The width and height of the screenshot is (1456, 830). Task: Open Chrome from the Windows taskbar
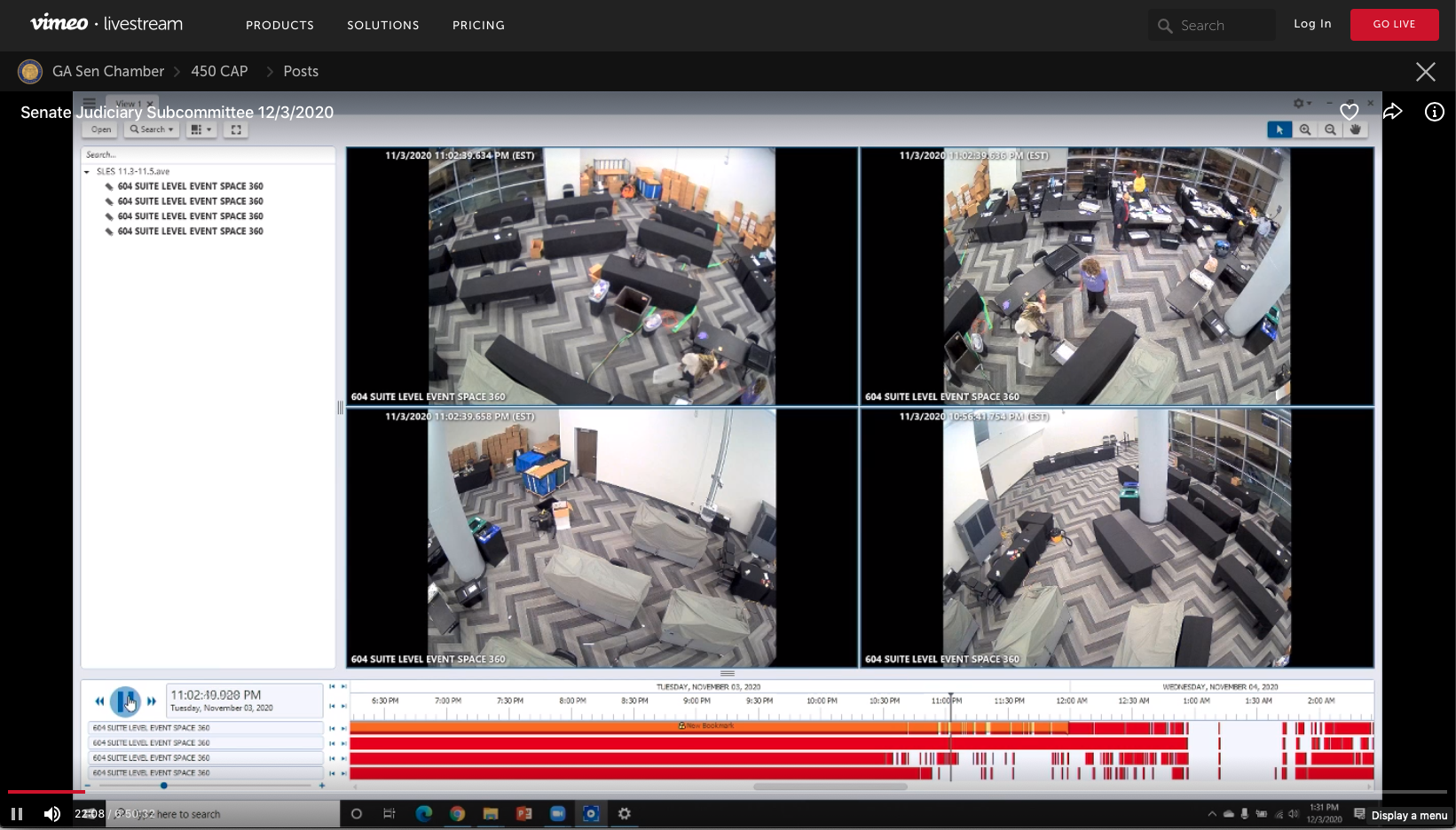pyautogui.click(x=457, y=814)
